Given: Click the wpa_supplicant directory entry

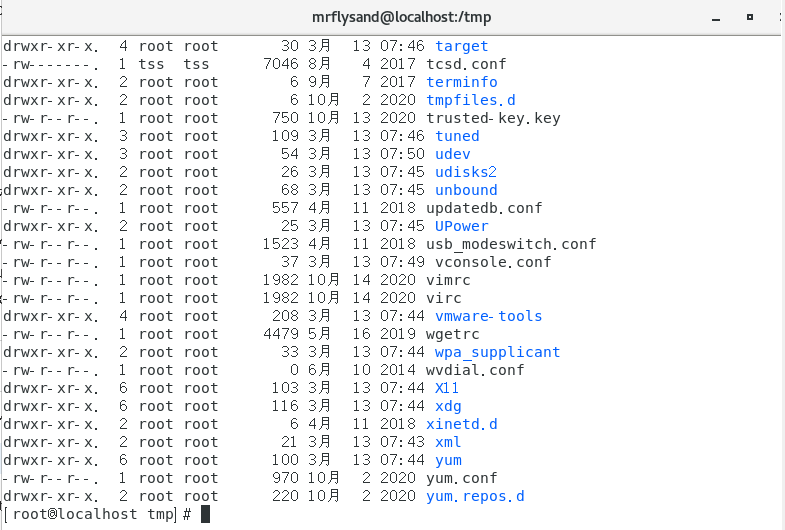Looking at the screenshot, I should pos(497,352).
